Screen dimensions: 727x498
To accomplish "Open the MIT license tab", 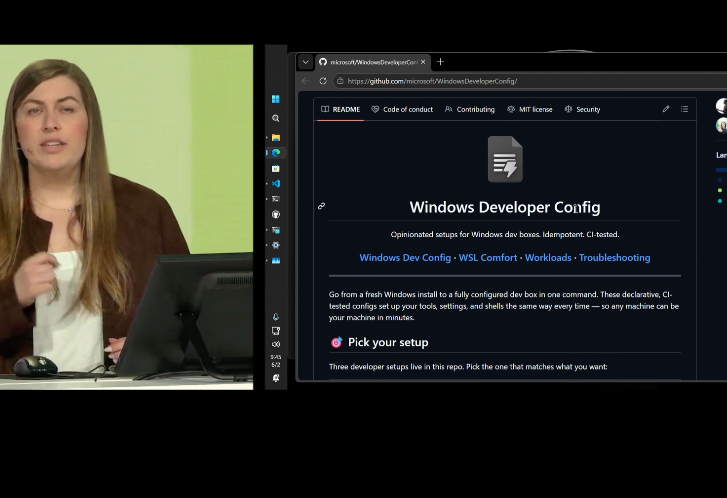I will click(529, 109).
